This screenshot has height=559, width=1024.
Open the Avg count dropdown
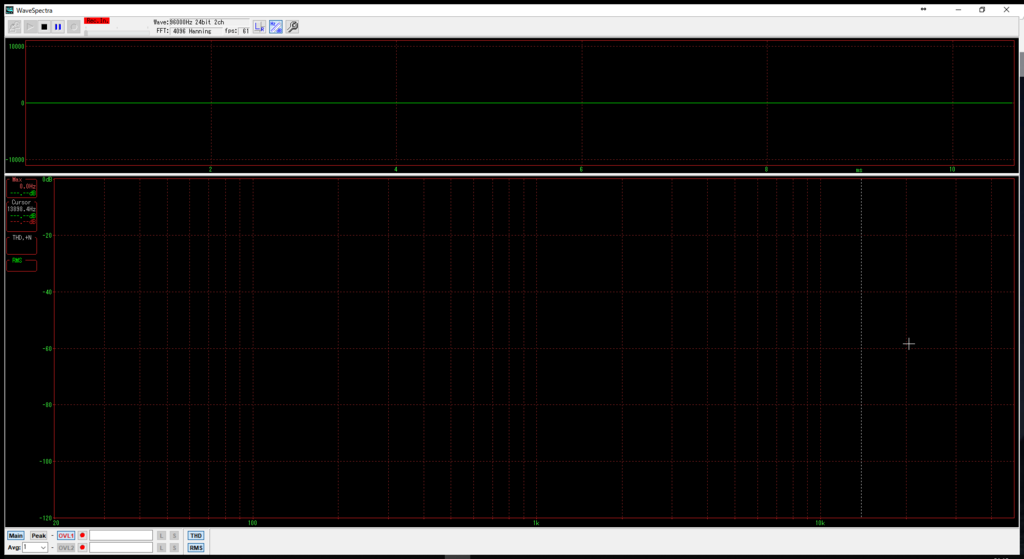pos(35,547)
